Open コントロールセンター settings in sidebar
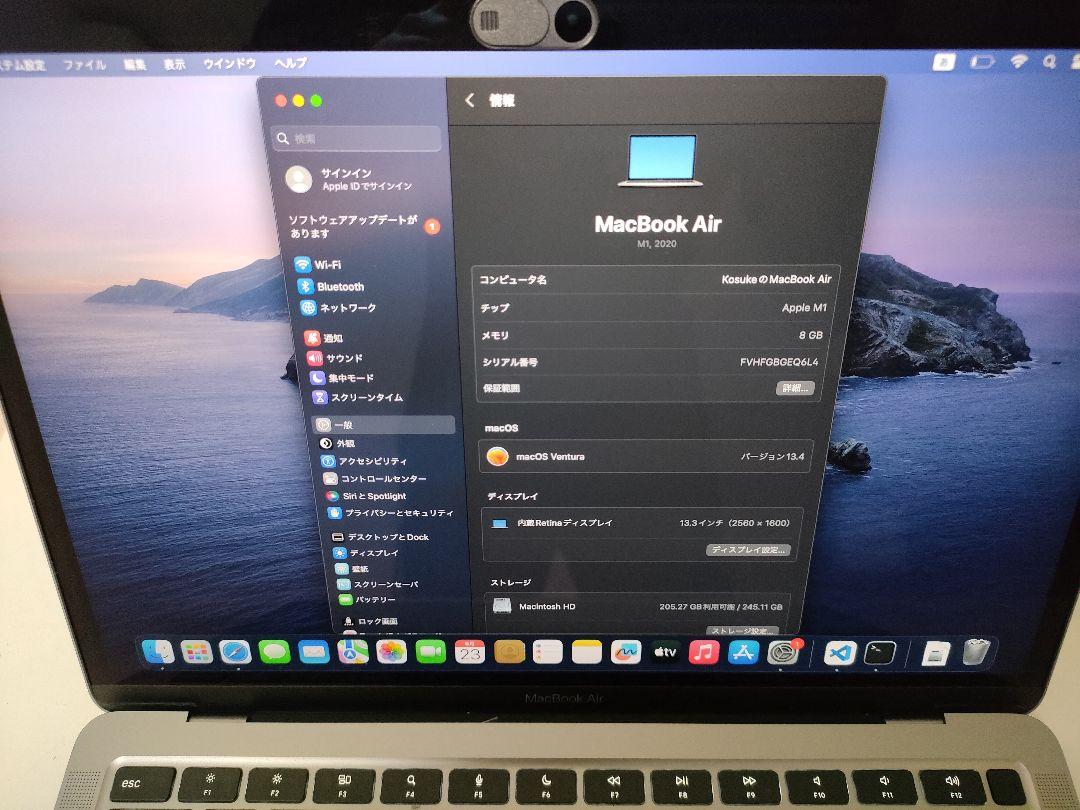This screenshot has height=810, width=1080. pyautogui.click(x=375, y=479)
